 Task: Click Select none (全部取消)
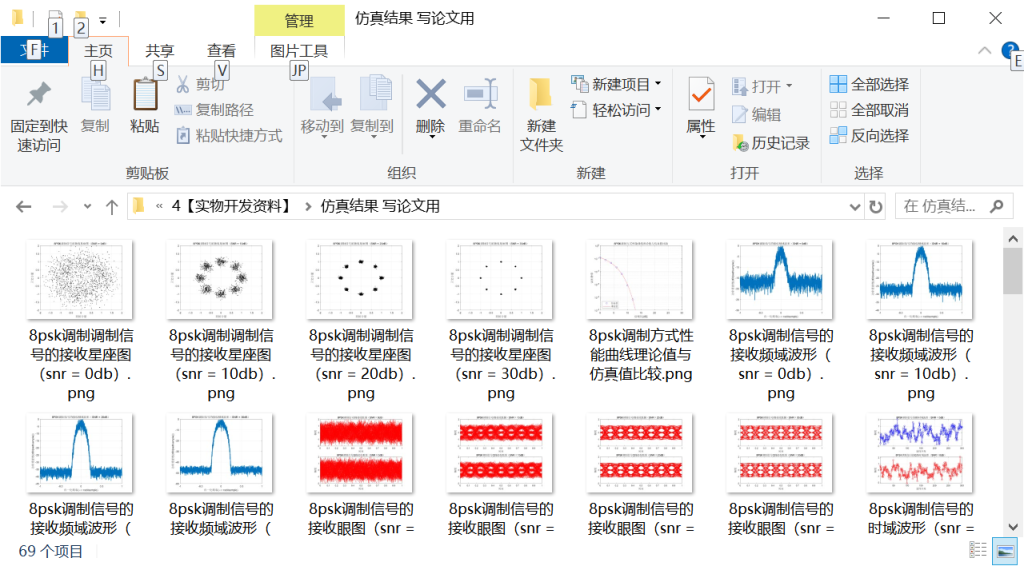[869, 110]
